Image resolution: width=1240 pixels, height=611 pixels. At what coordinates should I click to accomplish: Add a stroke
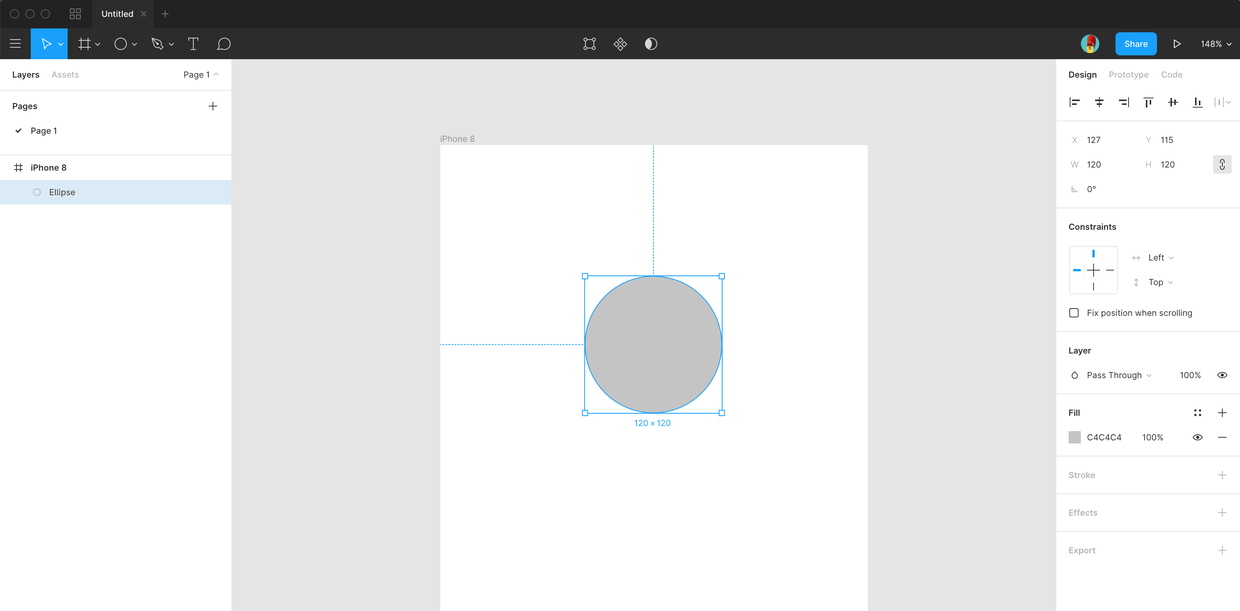tap(1222, 475)
